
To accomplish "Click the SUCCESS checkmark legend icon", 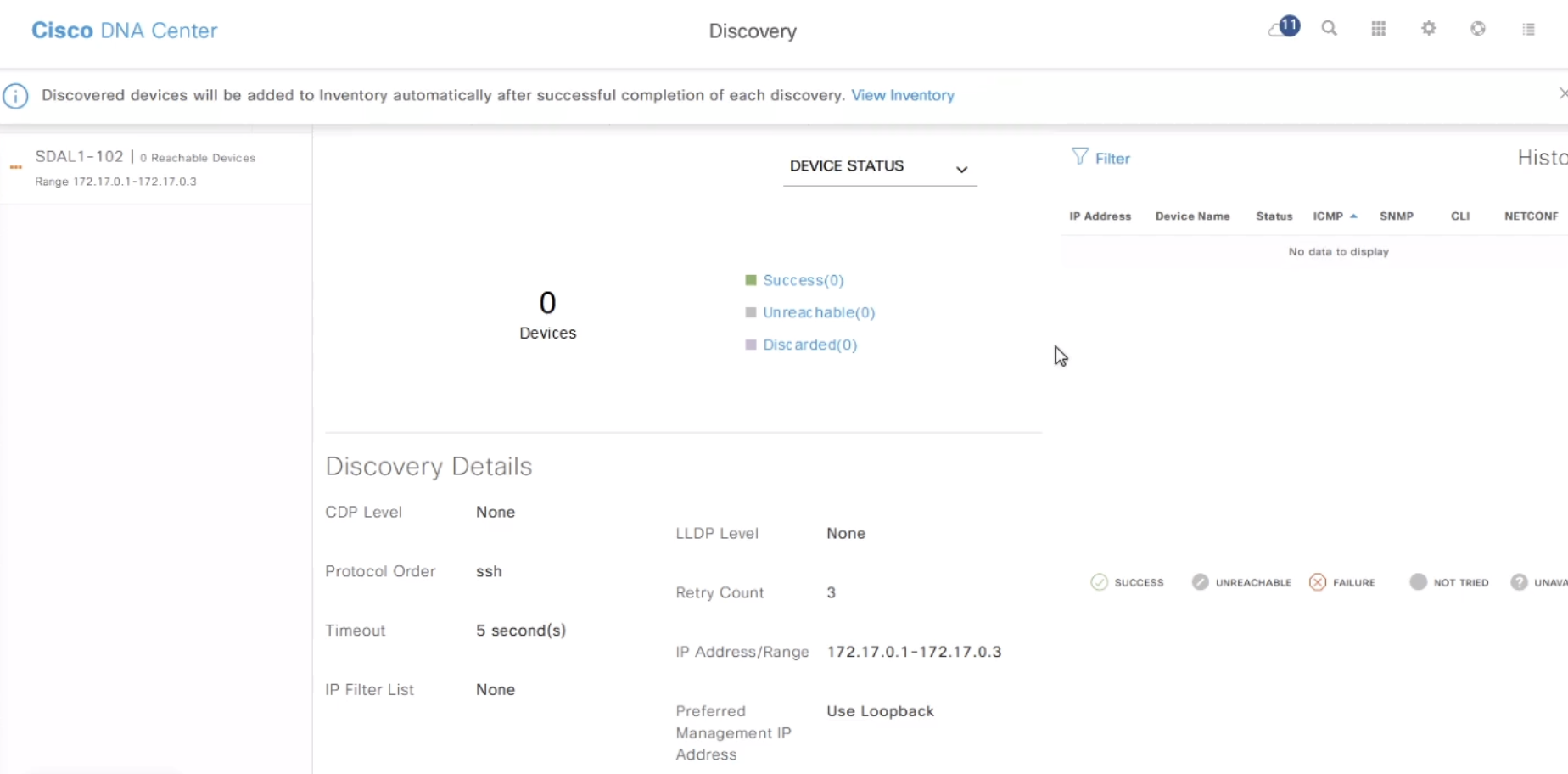I will coord(1099,582).
